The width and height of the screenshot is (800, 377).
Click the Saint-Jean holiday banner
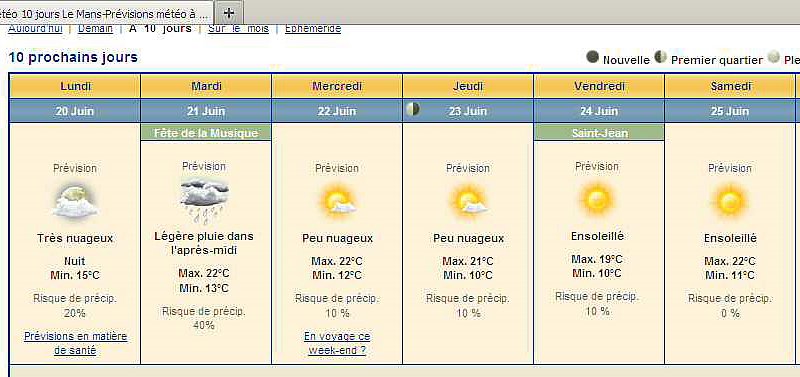[x=599, y=133]
